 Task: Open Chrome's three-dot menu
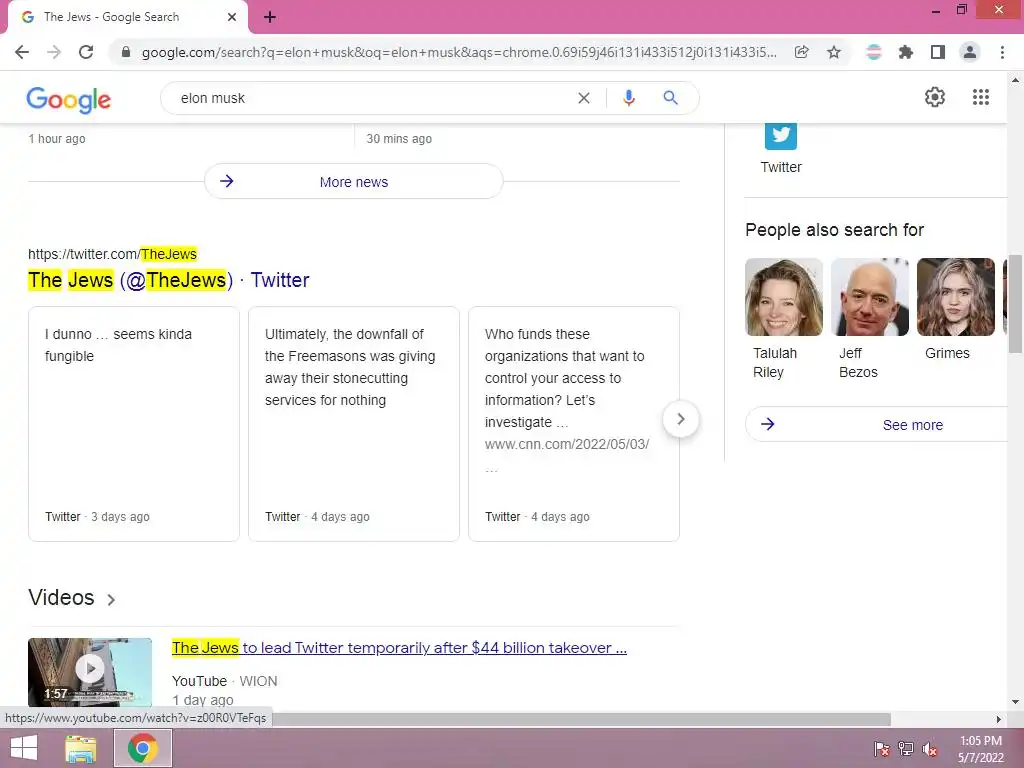tap(1002, 52)
